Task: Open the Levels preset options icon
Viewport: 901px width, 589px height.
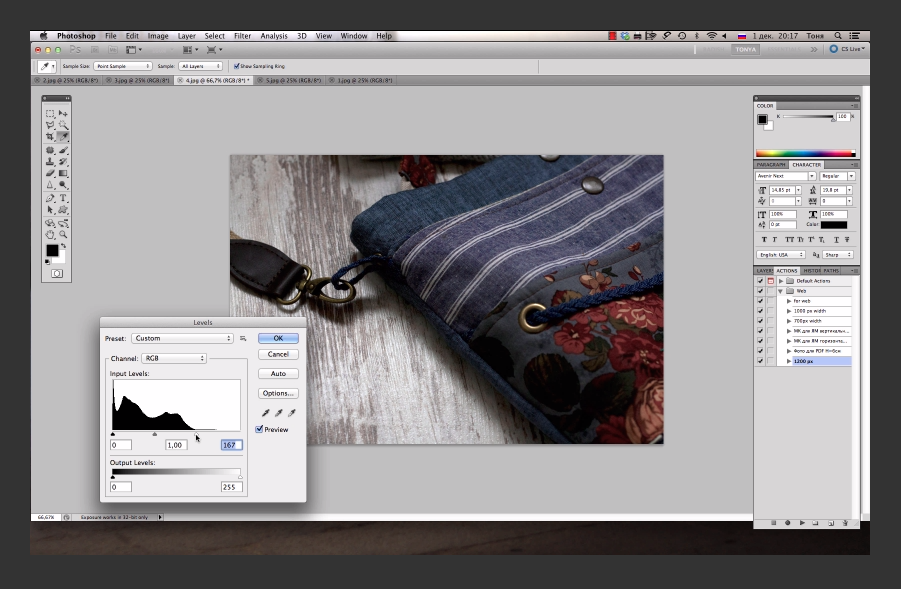Action: 242,339
